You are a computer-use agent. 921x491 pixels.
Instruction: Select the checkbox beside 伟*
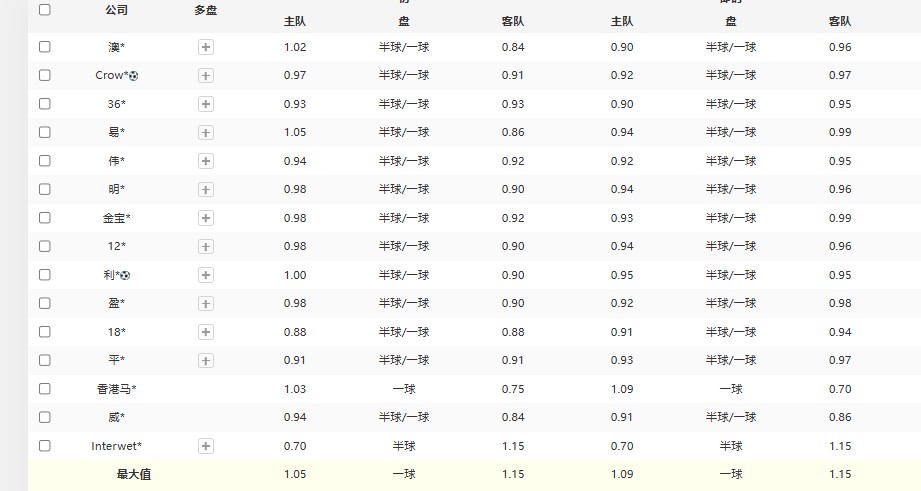[x=44, y=161]
